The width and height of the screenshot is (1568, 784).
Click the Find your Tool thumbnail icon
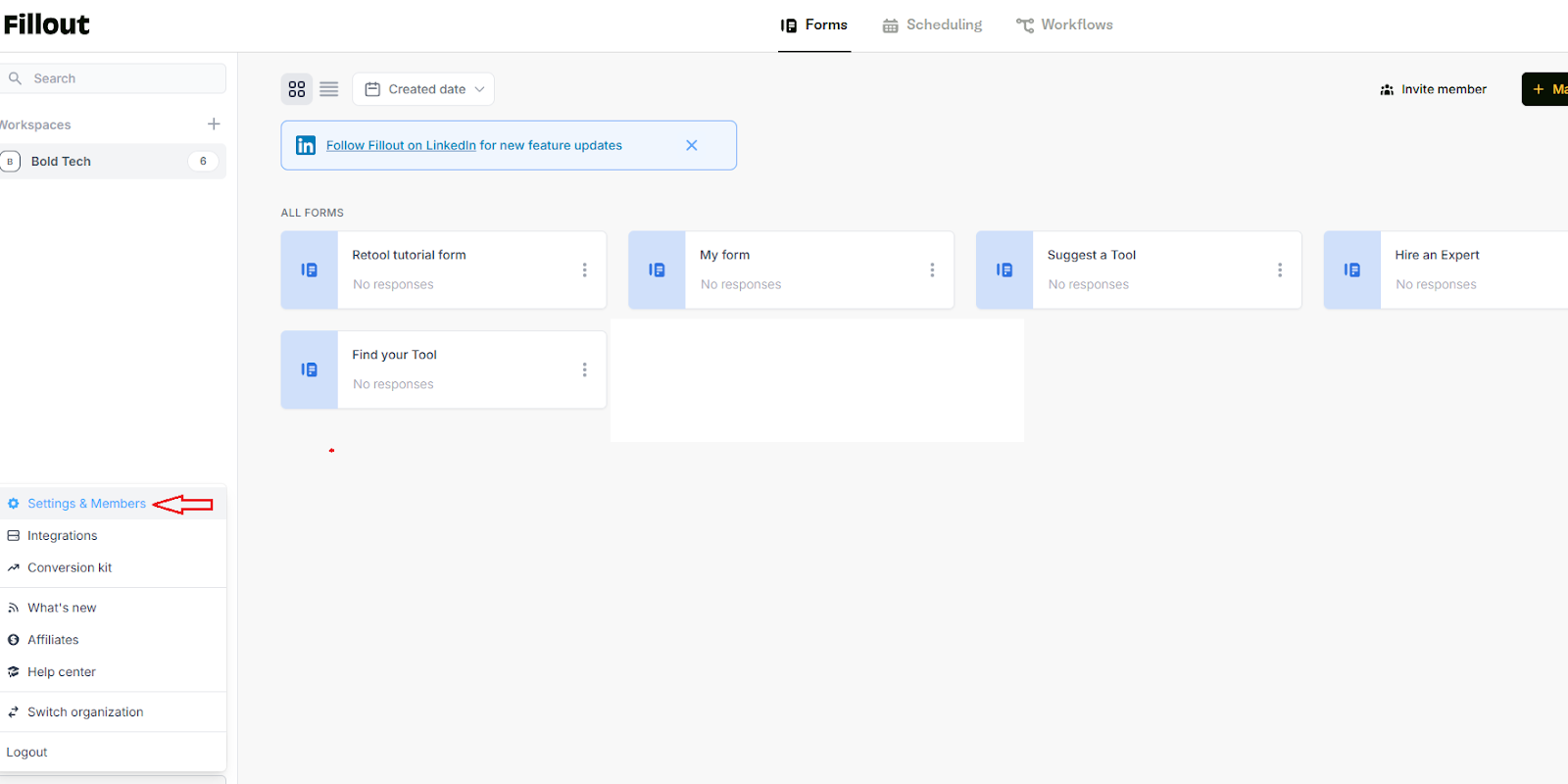click(310, 369)
